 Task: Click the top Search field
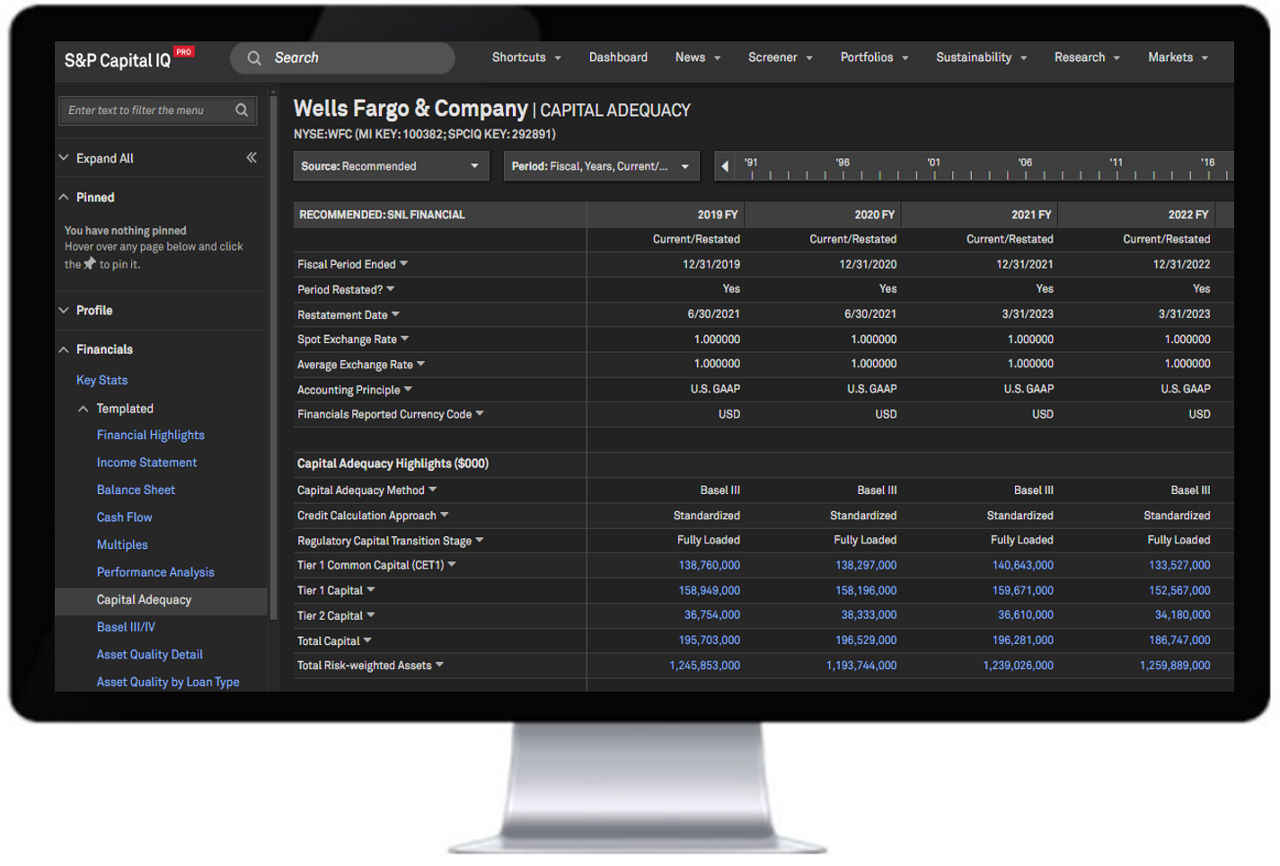(x=342, y=58)
